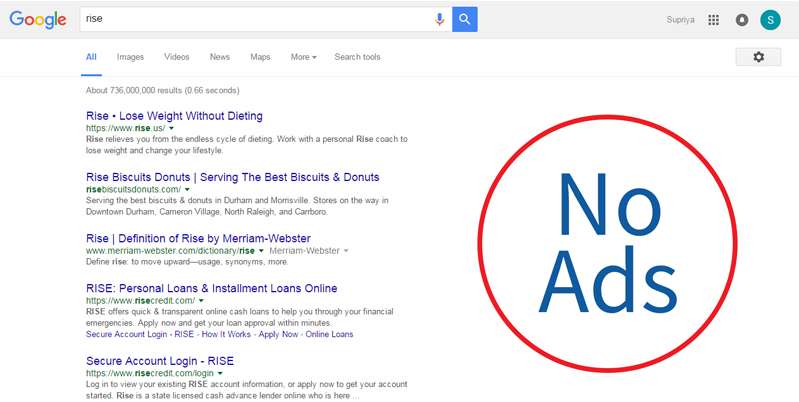Expand arrow beside merriam-webster.com/dictionary/rise URL

pos(261,251)
